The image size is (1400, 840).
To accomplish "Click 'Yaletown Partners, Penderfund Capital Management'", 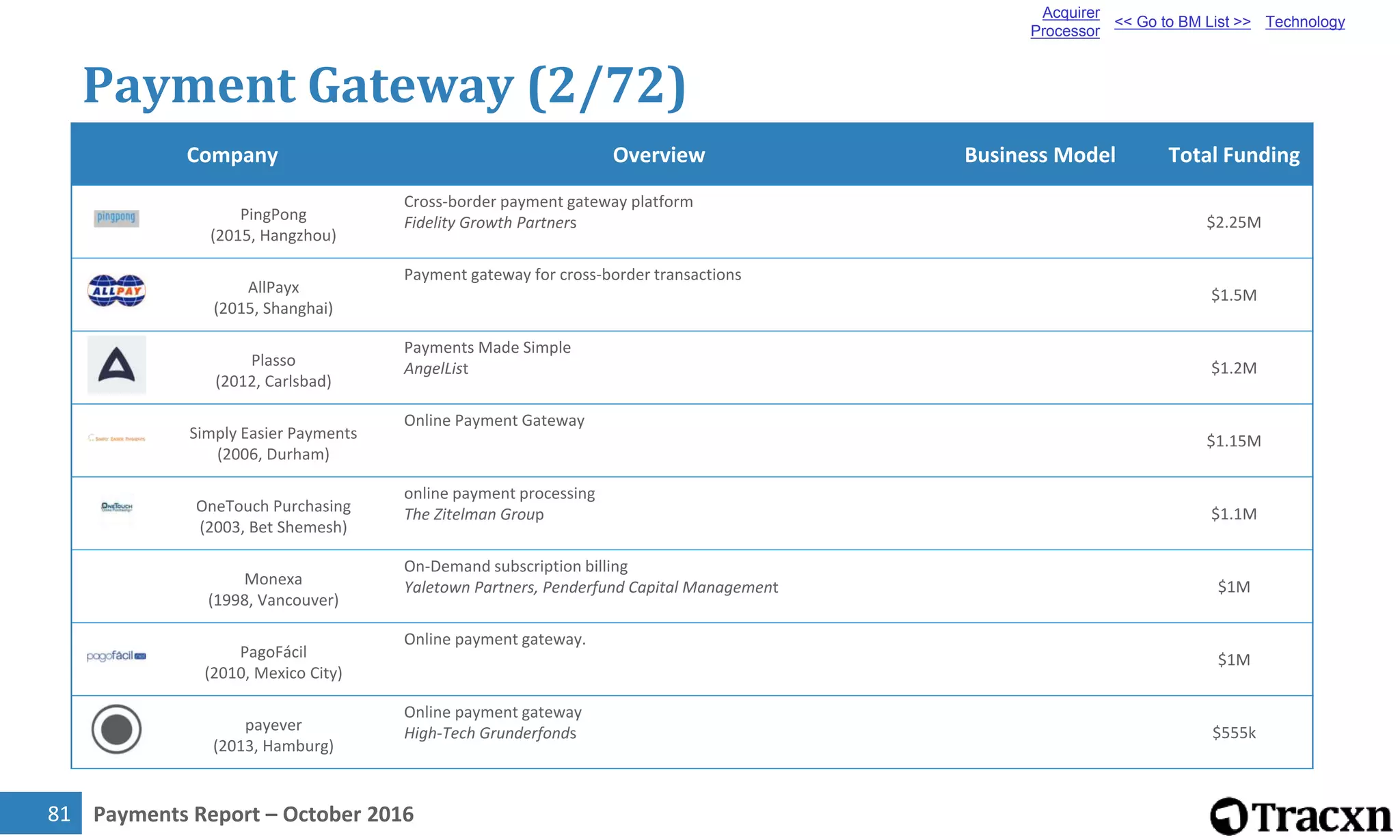I will (591, 587).
